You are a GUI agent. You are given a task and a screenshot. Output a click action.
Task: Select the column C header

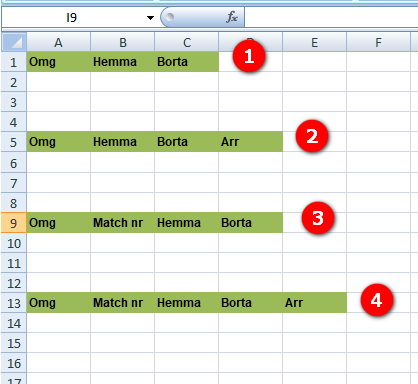[187, 42]
